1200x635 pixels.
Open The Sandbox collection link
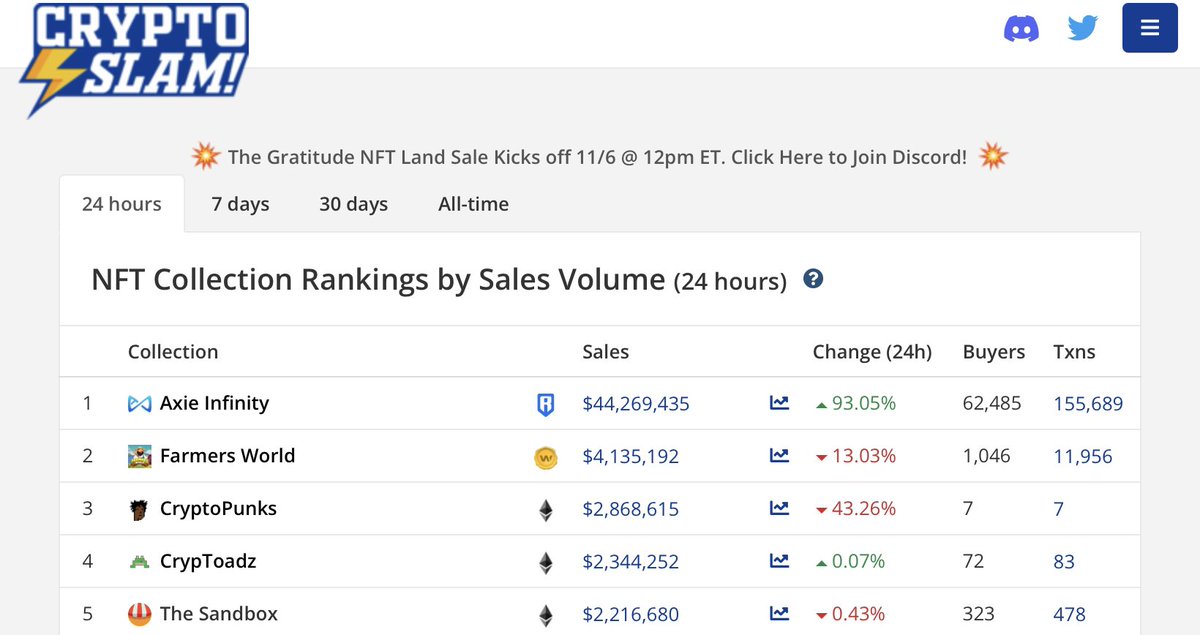pos(219,613)
